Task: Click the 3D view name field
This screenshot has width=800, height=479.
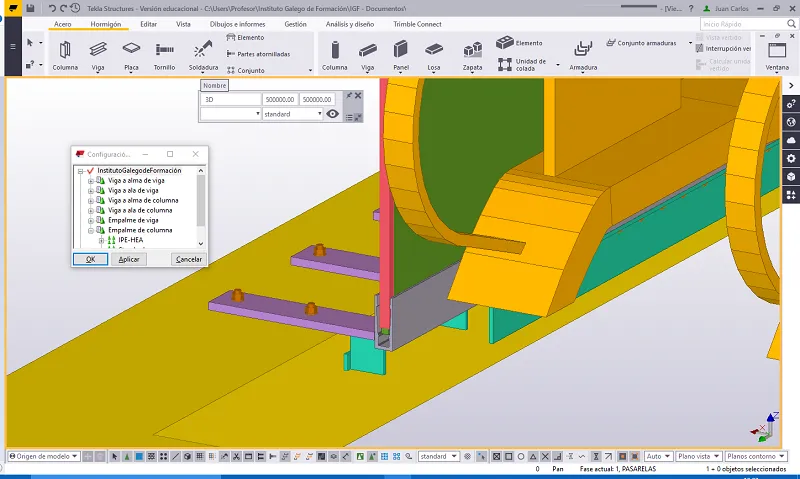Action: pyautogui.click(x=231, y=99)
